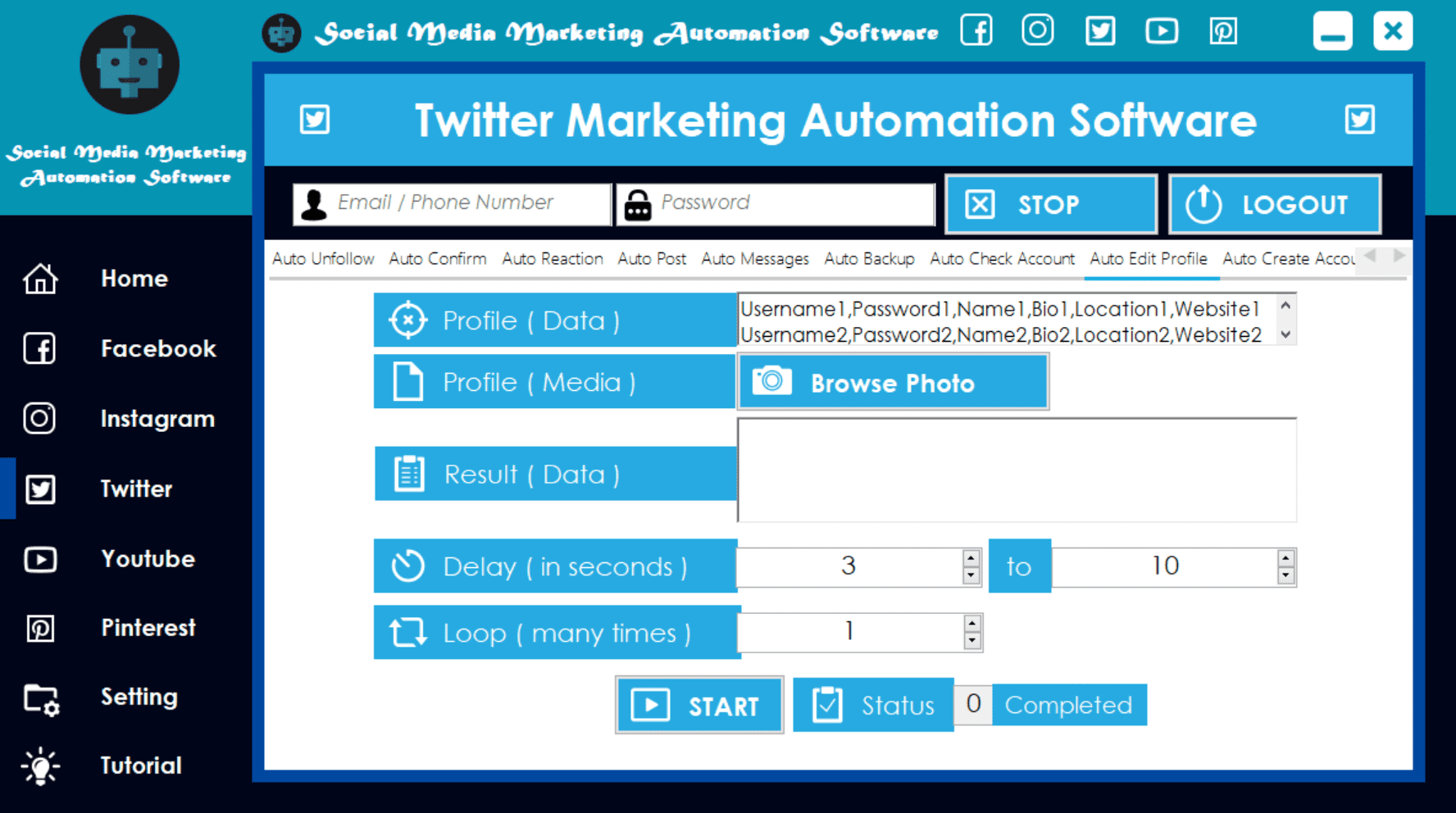This screenshot has height=813, width=1456.
Task: Switch to the Auto Create Account tab
Action: pos(1288,259)
